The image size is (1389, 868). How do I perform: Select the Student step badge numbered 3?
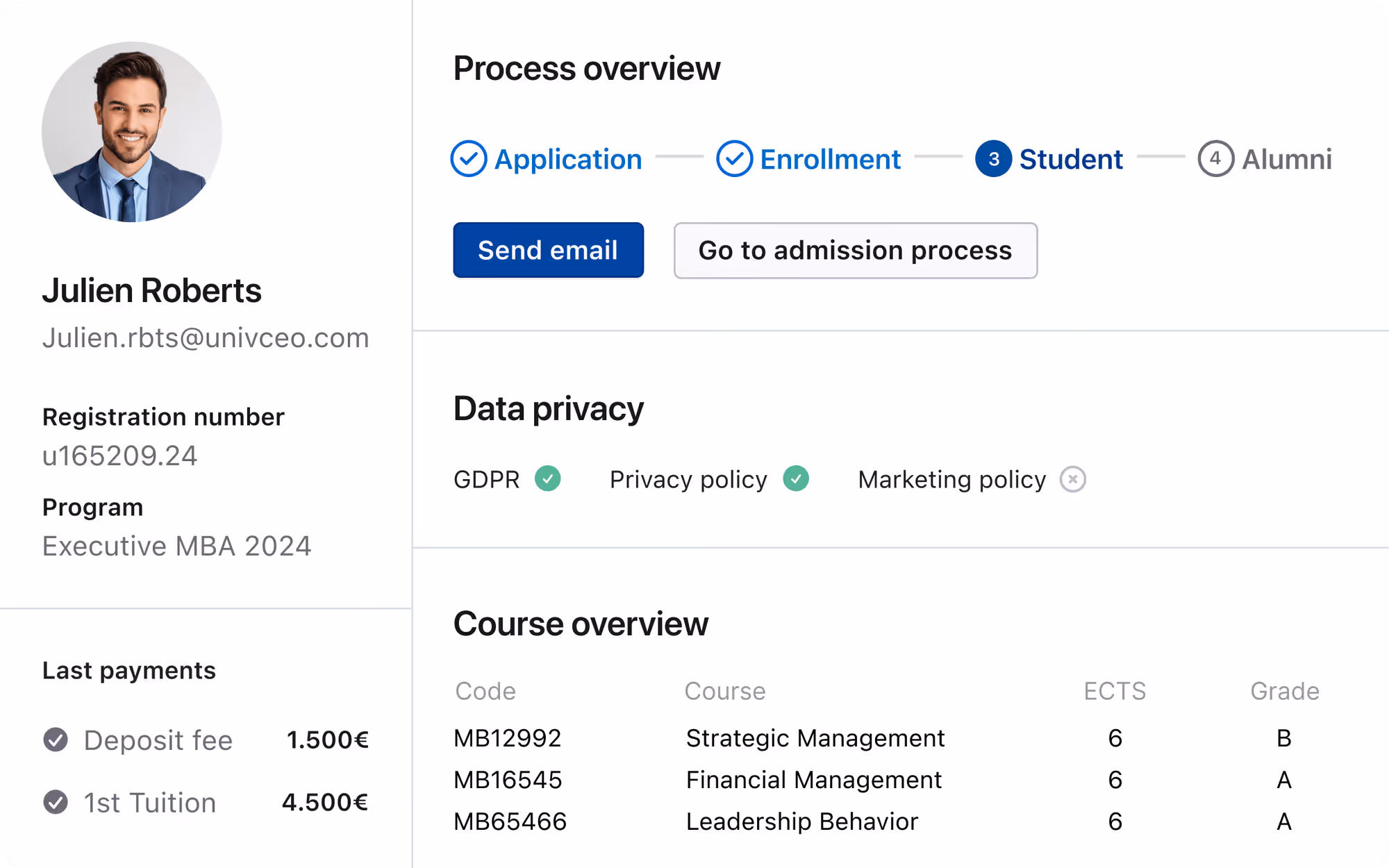pos(994,159)
